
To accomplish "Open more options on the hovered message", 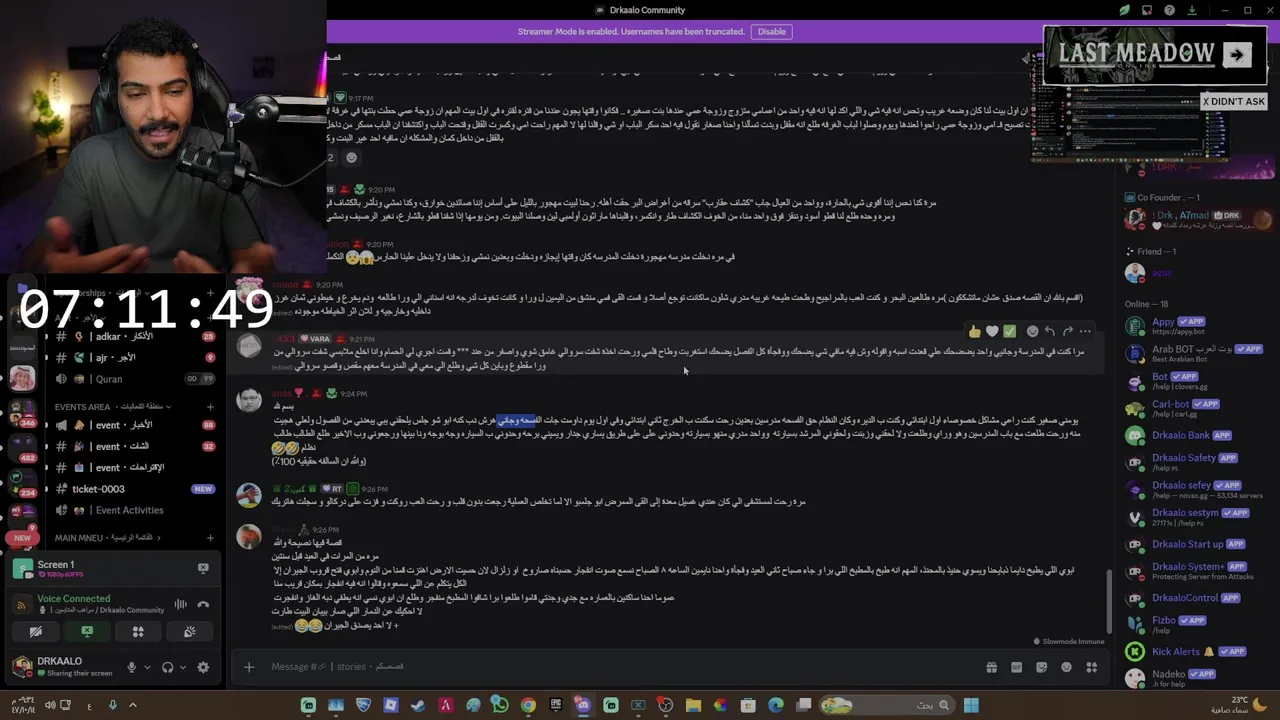I will (x=1086, y=331).
